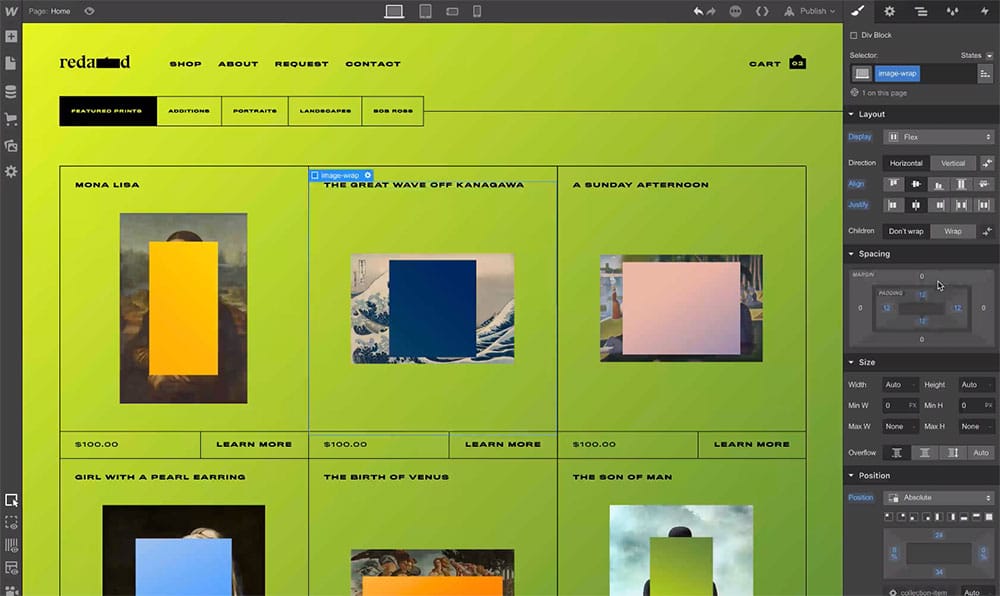Viewport: 1000px width, 596px height.
Task: Open the changes status indicator icon
Action: pyautogui.click(x=735, y=11)
